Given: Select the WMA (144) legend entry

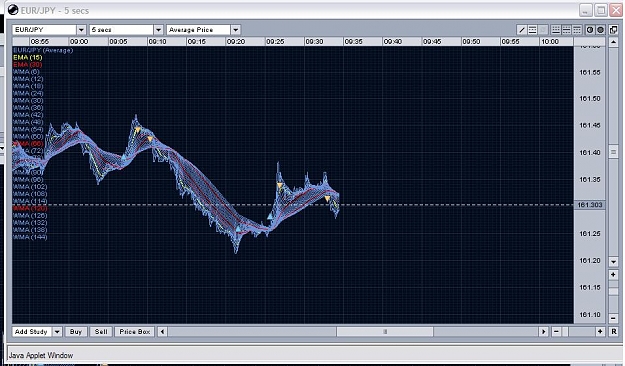Looking at the screenshot, I should (30, 237).
